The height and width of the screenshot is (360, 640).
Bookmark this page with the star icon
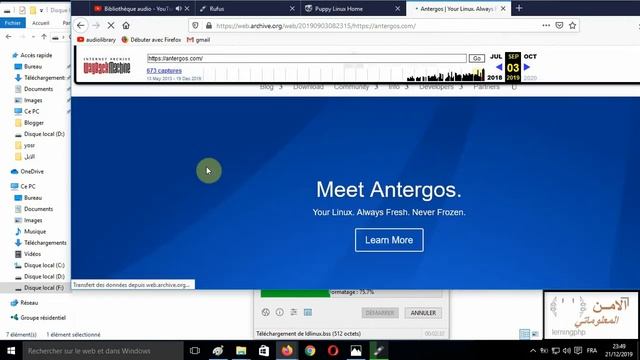pyautogui.click(x=573, y=25)
